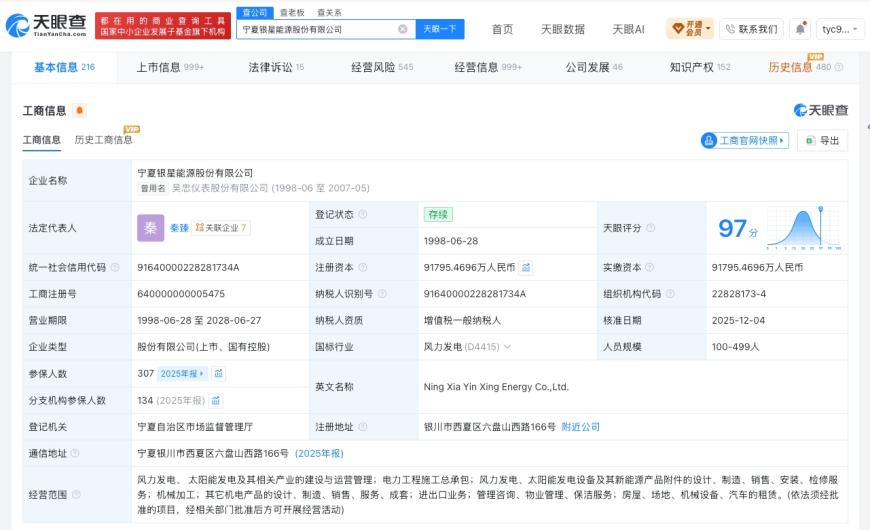Screen dimensions: 870x530
Task: Click the 关联企业 7 badge
Action: click(x=221, y=228)
